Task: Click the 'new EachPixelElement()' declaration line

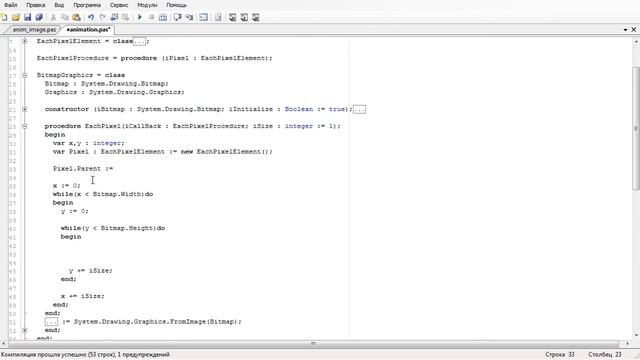Action: pyautogui.click(x=162, y=152)
